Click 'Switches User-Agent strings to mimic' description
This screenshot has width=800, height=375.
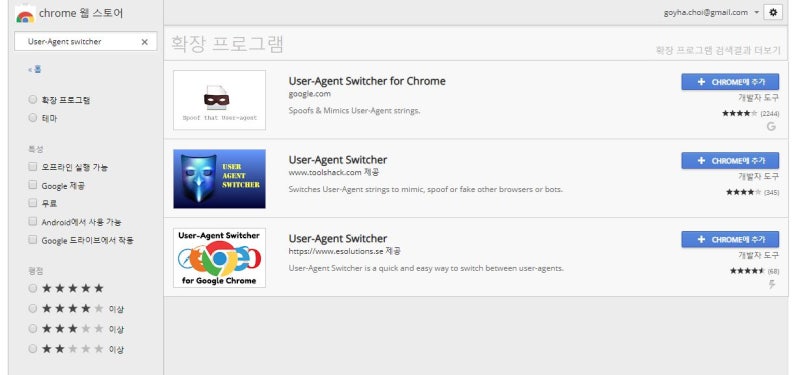point(426,189)
